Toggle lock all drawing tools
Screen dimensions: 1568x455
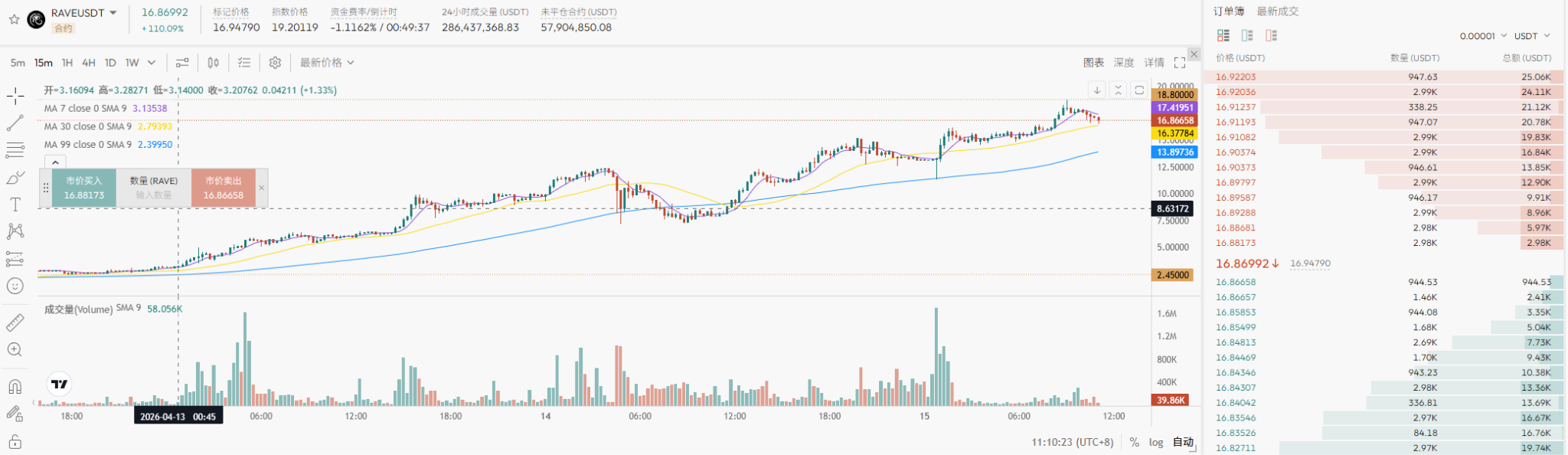[x=15, y=442]
